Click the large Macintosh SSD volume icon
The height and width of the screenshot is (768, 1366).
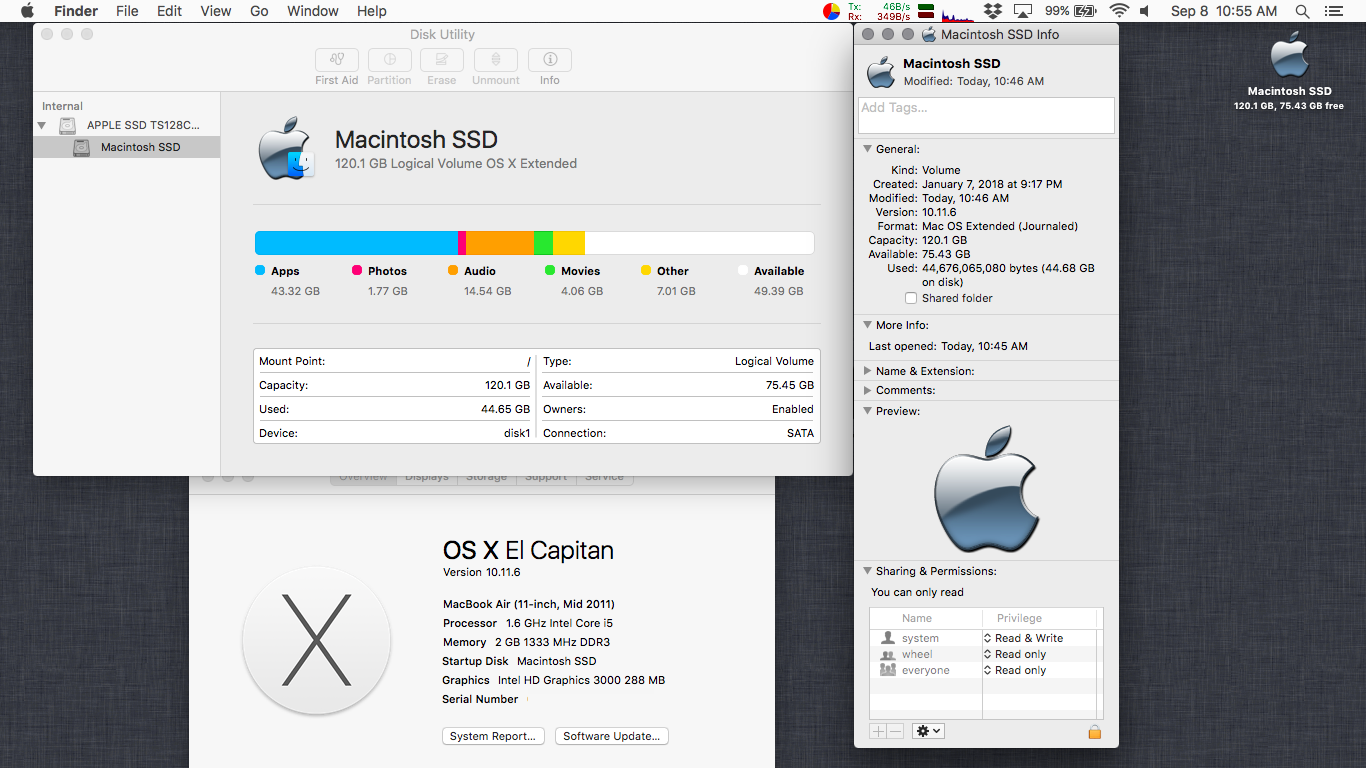coord(286,149)
